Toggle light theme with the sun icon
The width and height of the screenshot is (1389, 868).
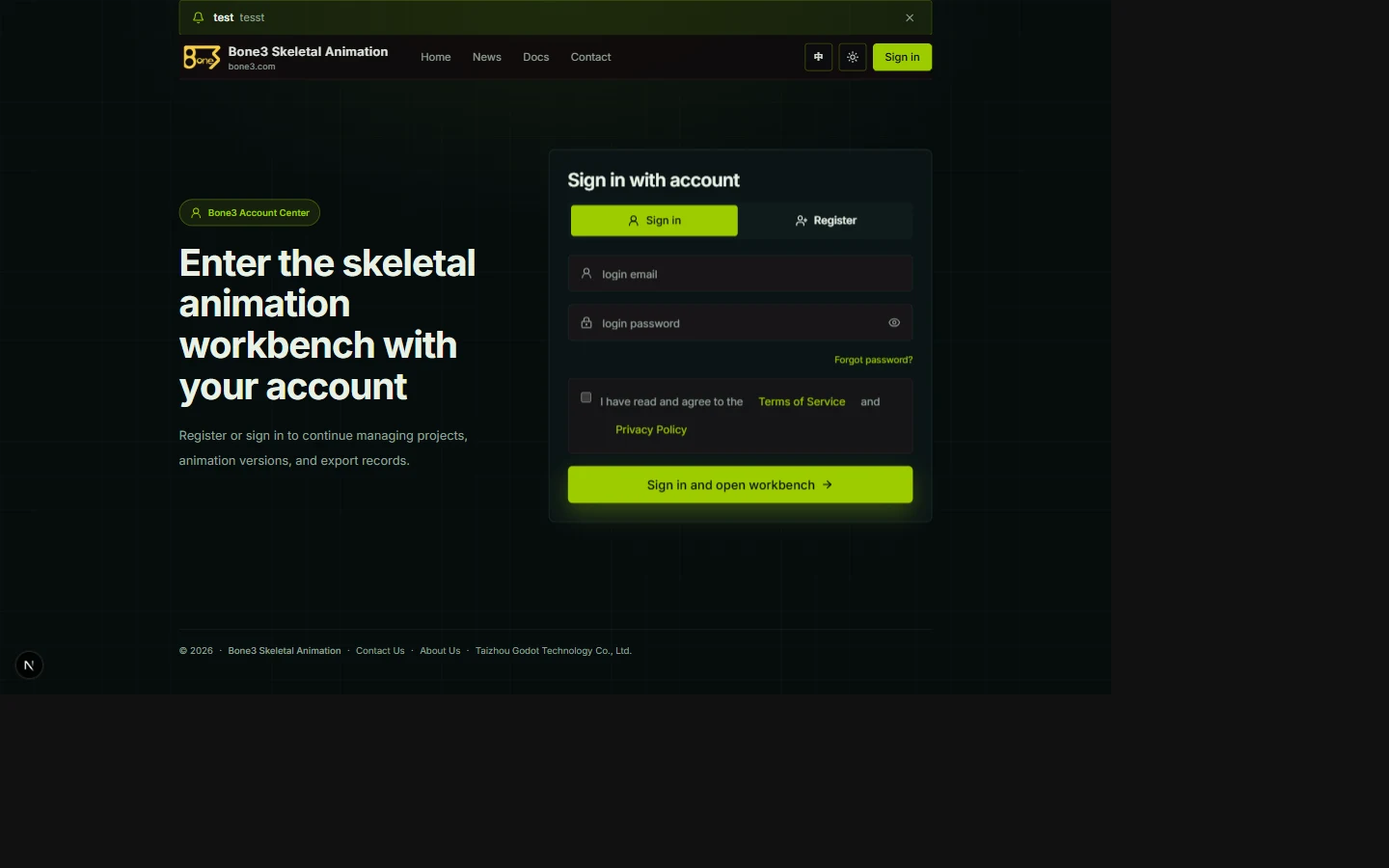pos(853,57)
